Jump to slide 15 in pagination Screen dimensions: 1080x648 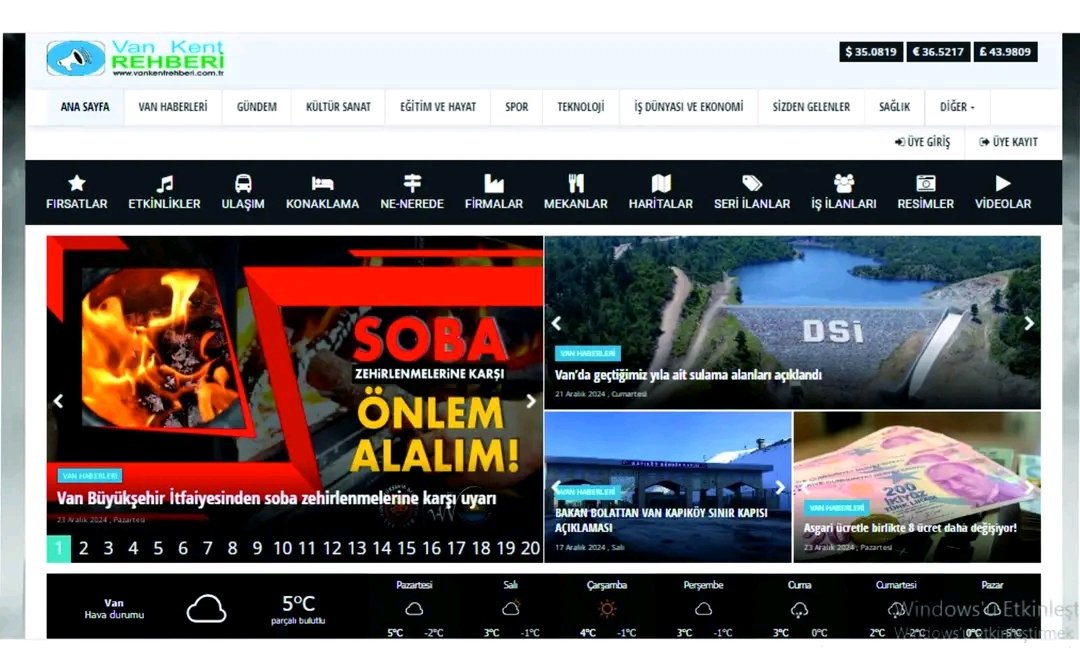406,548
